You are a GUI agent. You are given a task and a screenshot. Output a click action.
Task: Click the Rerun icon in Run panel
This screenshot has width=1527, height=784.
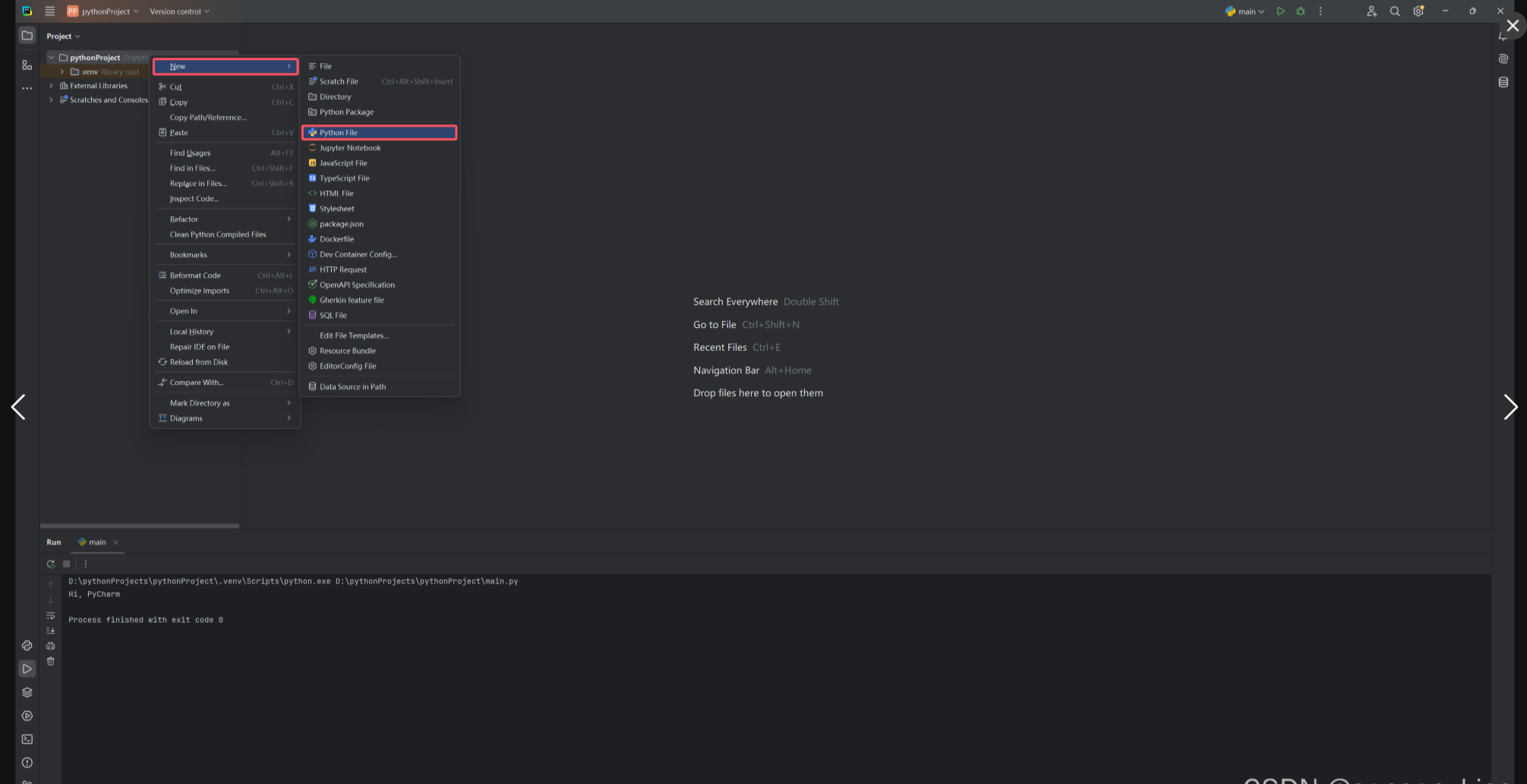tap(51, 564)
